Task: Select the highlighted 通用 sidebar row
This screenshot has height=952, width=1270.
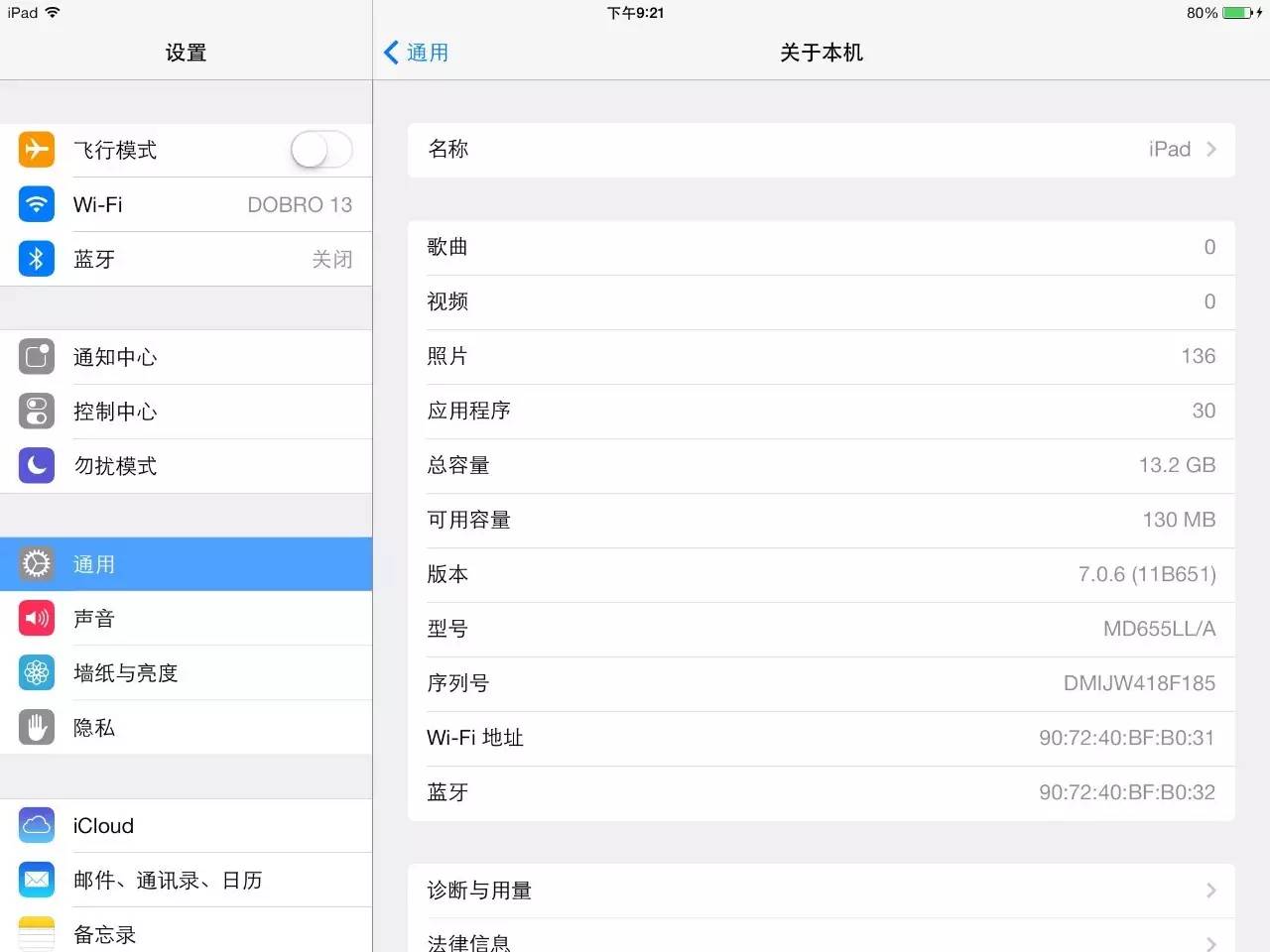Action: (x=187, y=564)
